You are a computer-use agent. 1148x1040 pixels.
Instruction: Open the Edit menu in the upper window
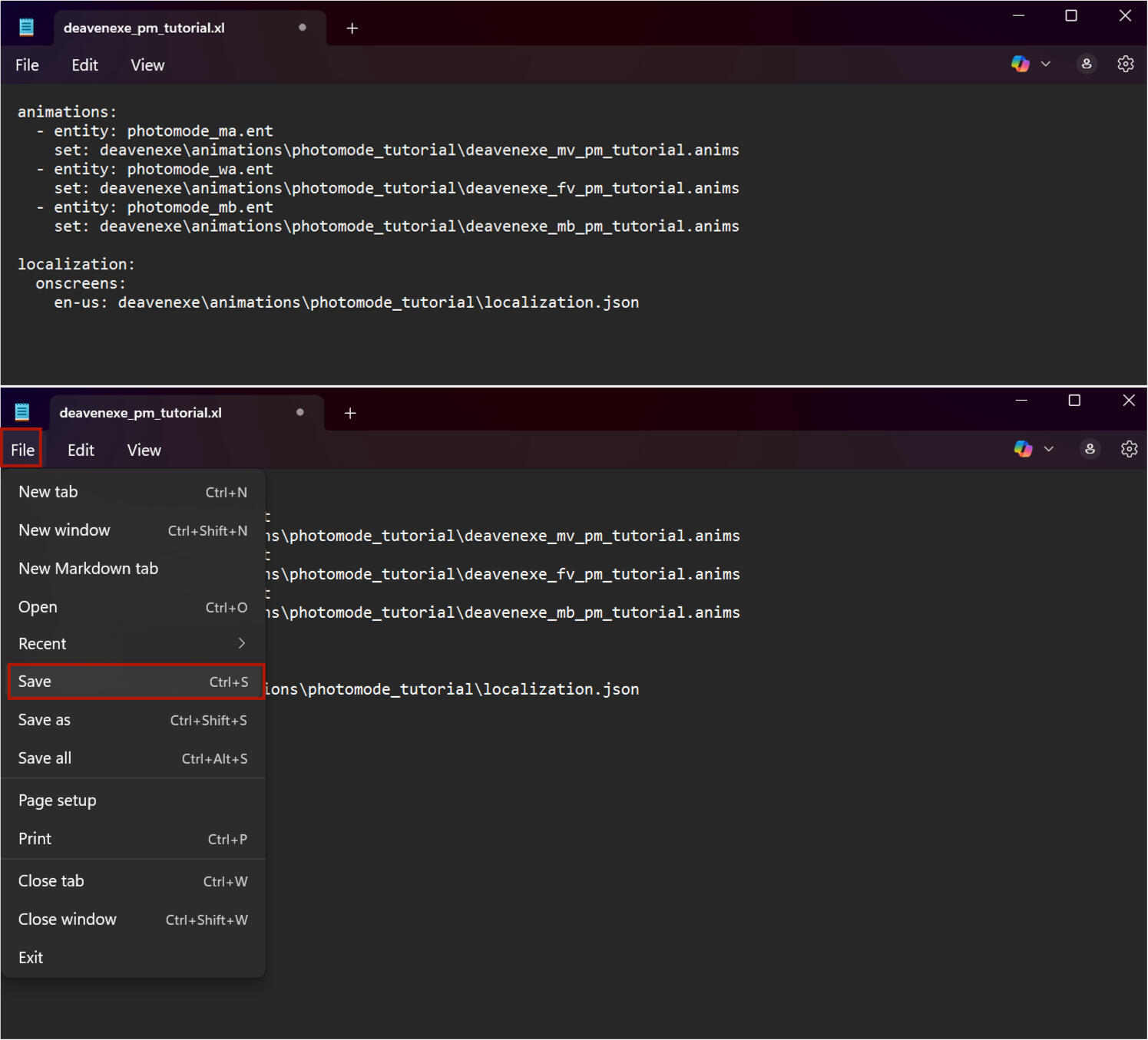[84, 66]
